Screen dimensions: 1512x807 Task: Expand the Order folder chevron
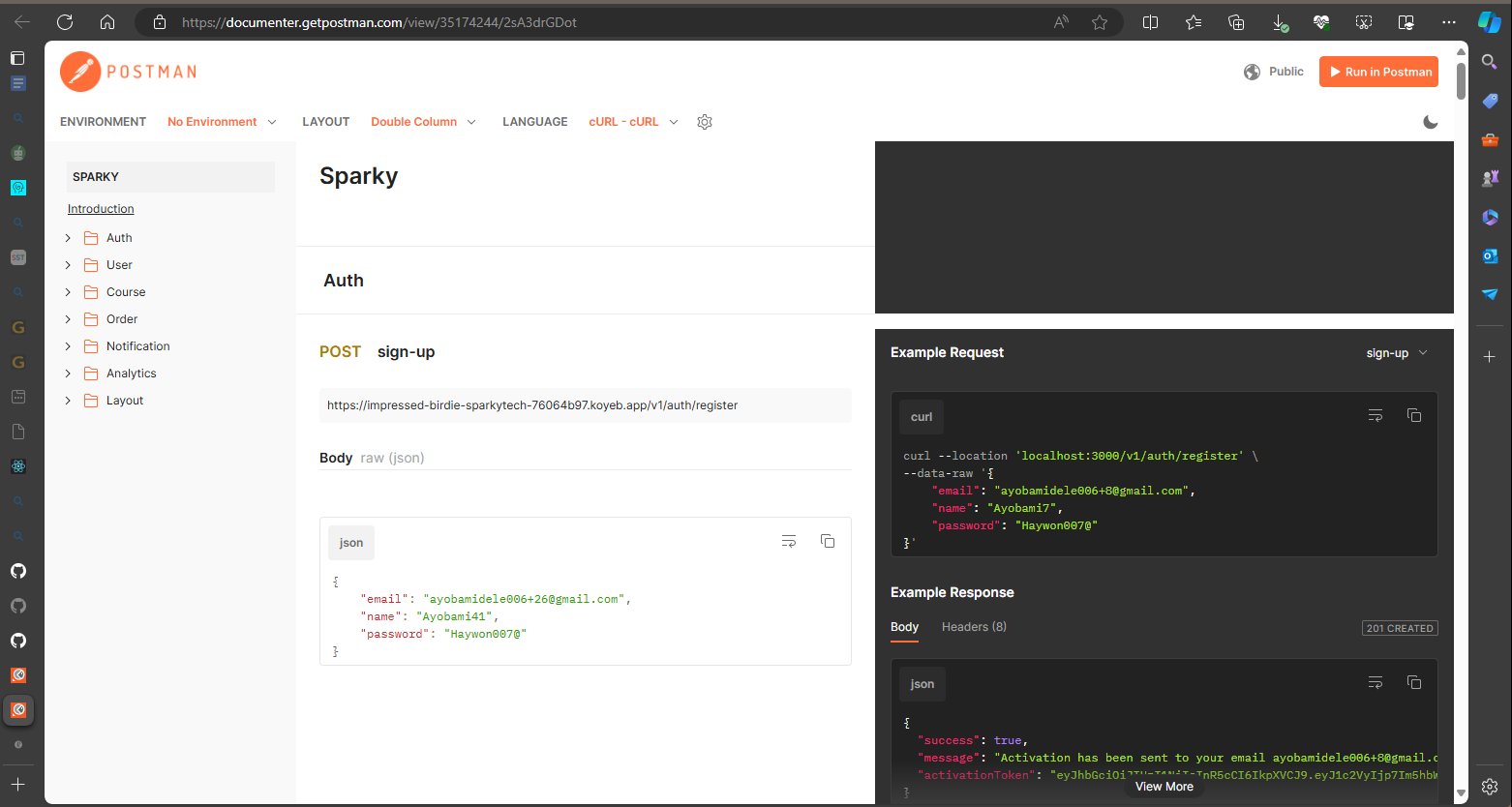pos(68,319)
